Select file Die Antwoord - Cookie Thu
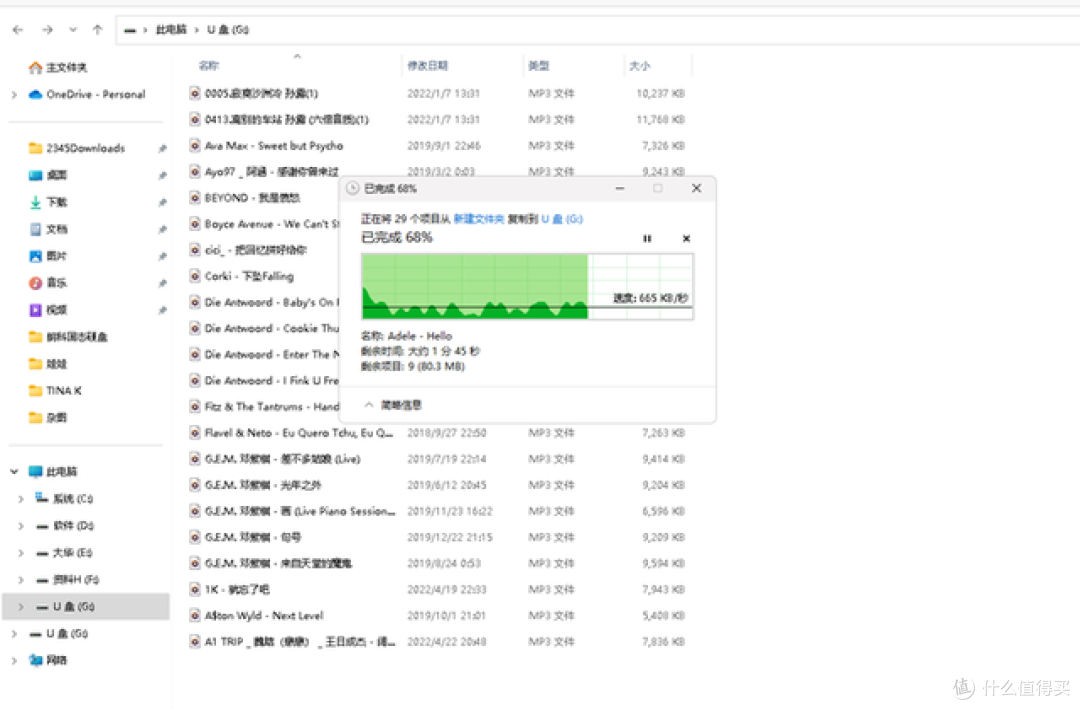Viewport: 1080px width, 710px height. click(271, 328)
